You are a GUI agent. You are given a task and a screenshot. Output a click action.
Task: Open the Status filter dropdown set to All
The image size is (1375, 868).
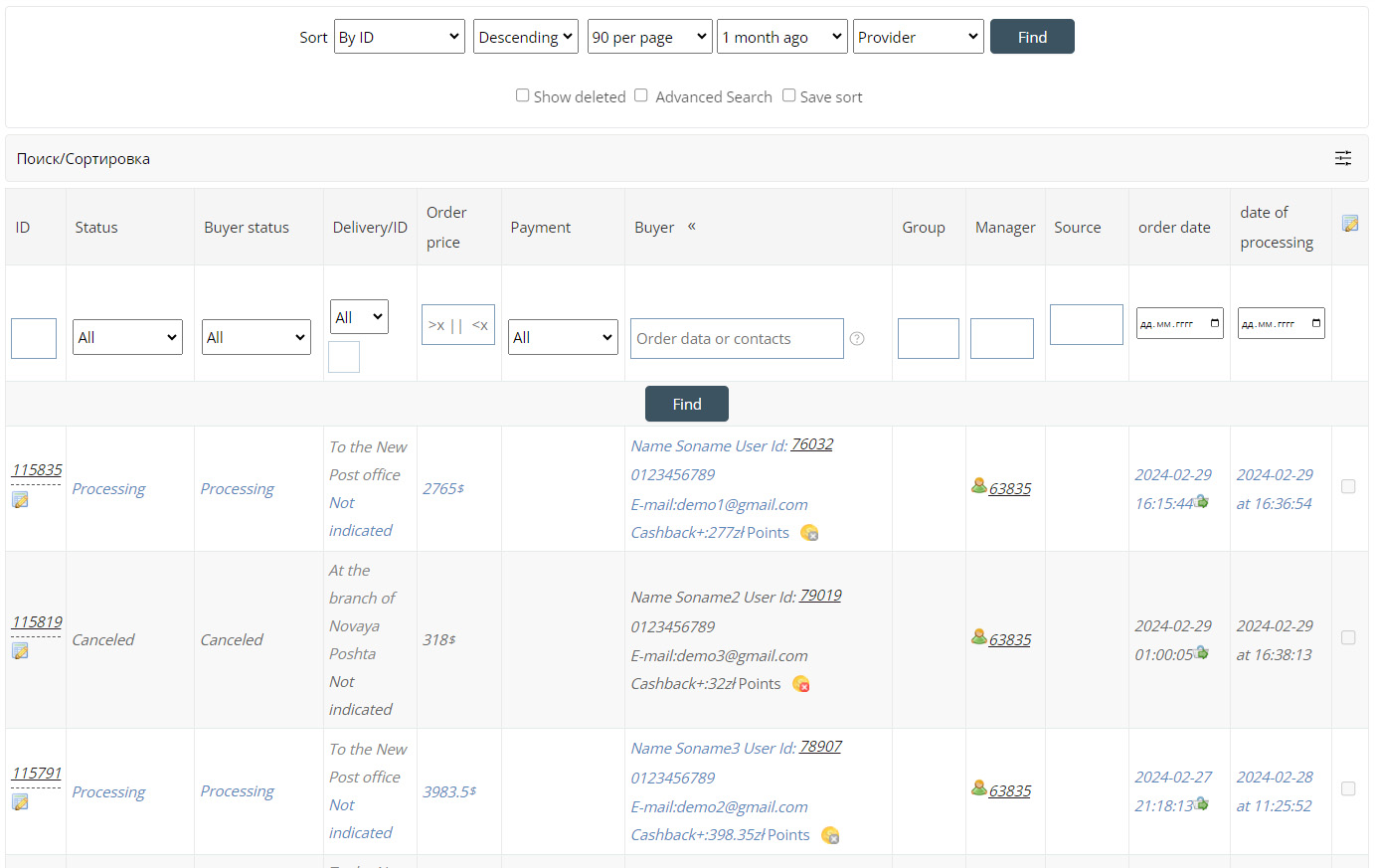127,337
